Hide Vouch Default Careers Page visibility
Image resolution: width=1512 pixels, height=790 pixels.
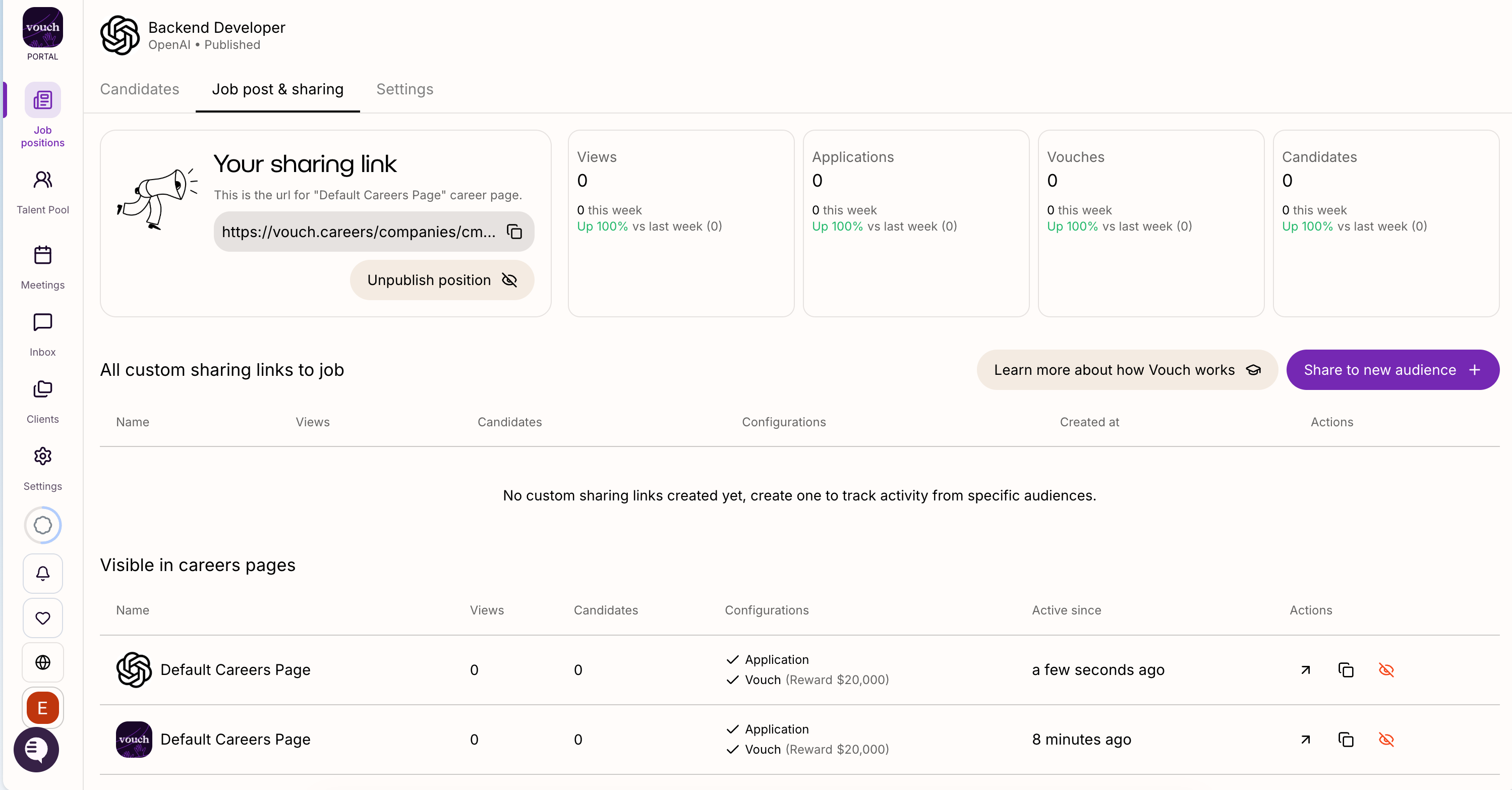pyautogui.click(x=1386, y=740)
